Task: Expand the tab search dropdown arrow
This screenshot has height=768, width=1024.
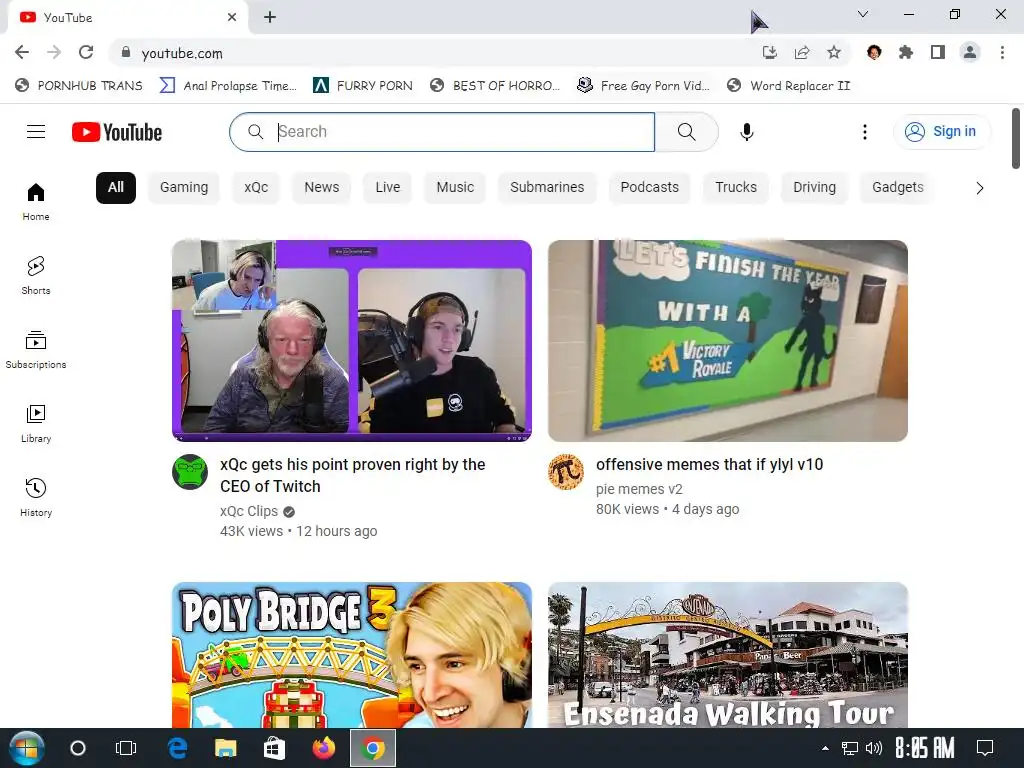Action: [x=863, y=14]
